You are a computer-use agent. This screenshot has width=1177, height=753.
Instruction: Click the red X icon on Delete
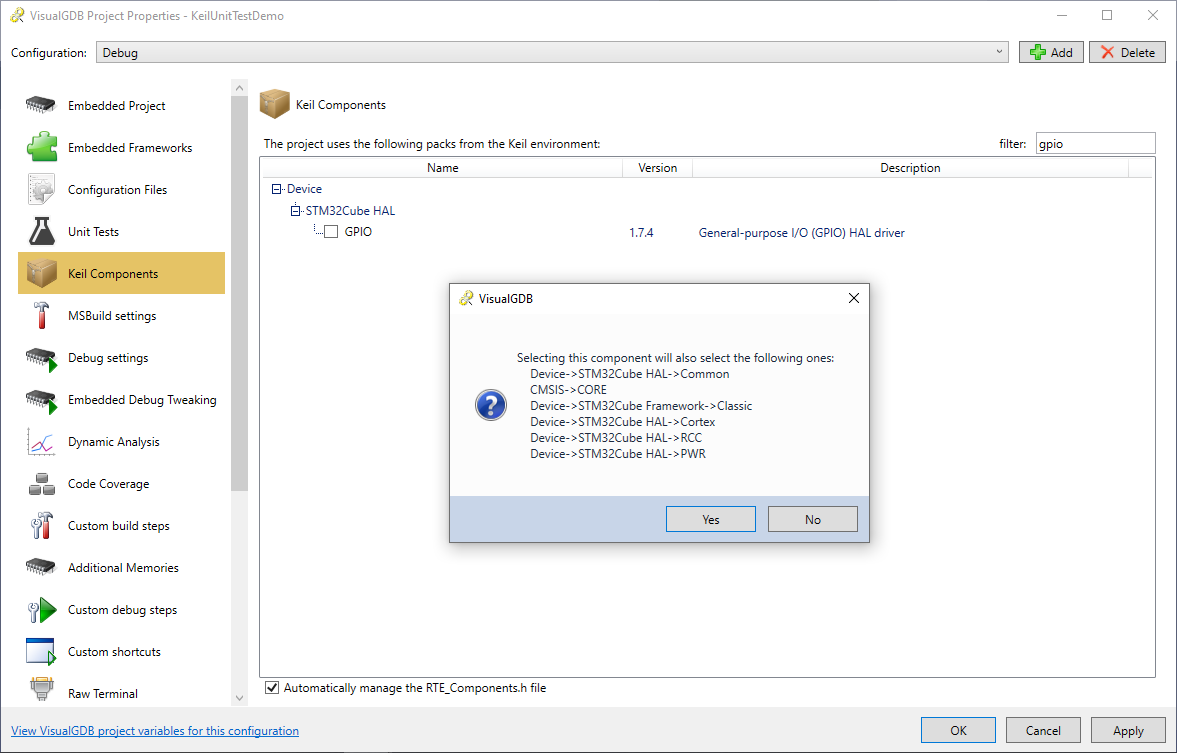[x=1107, y=52]
